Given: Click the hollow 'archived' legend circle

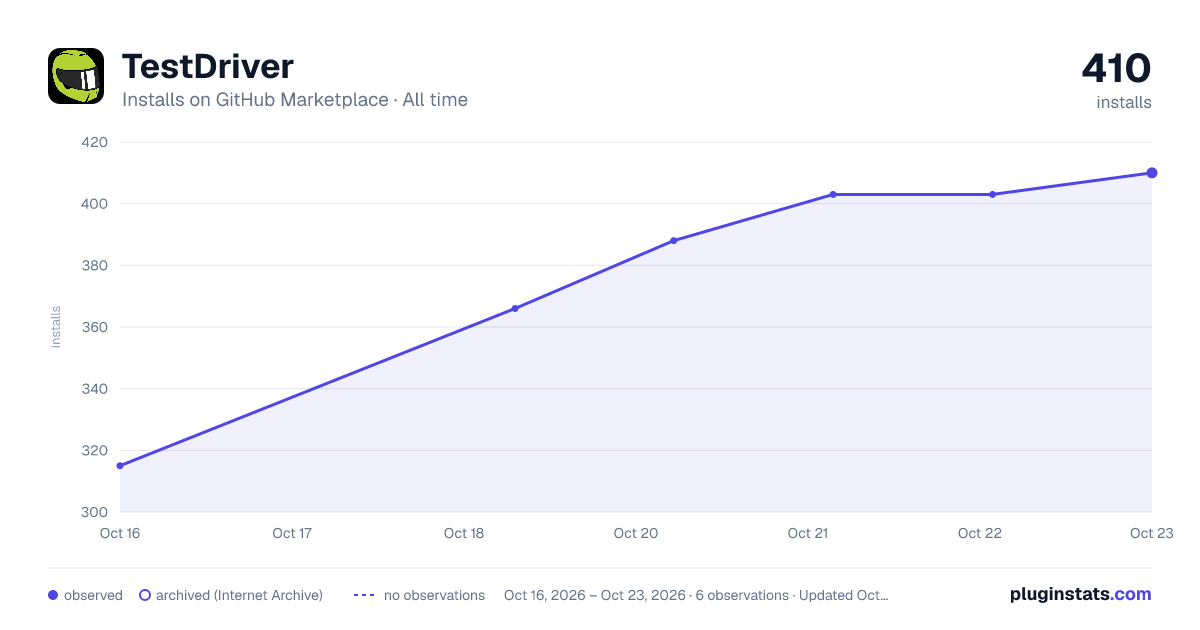Looking at the screenshot, I should point(145,595).
